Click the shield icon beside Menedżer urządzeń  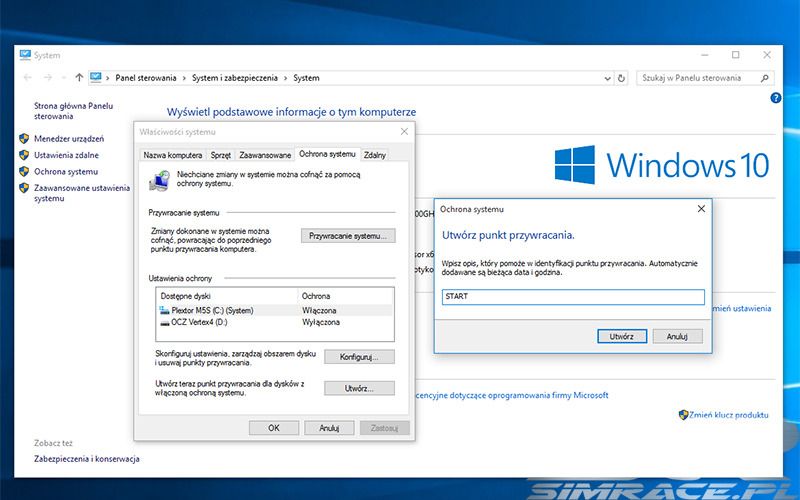click(x=23, y=139)
